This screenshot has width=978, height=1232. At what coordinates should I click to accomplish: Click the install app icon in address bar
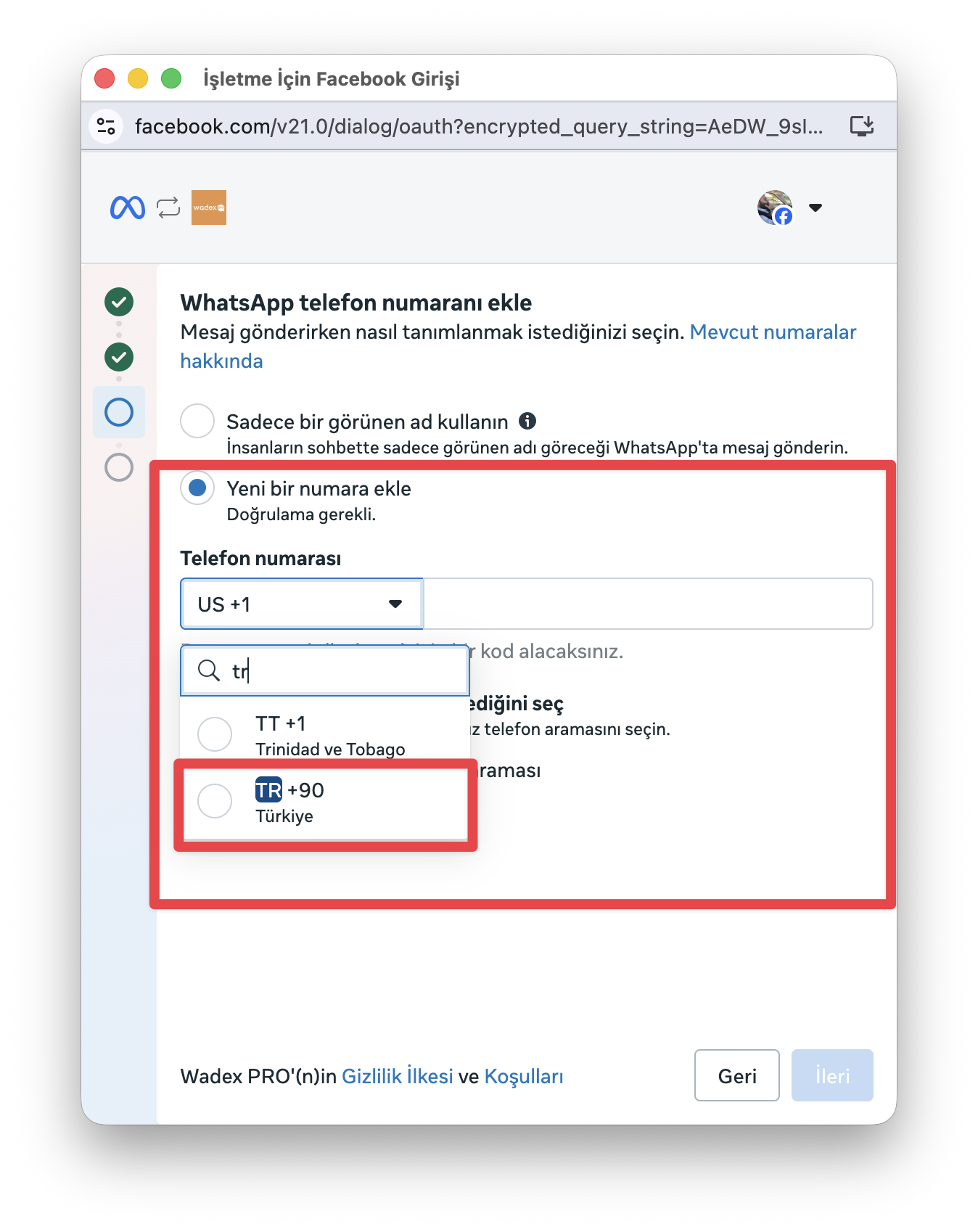[861, 126]
